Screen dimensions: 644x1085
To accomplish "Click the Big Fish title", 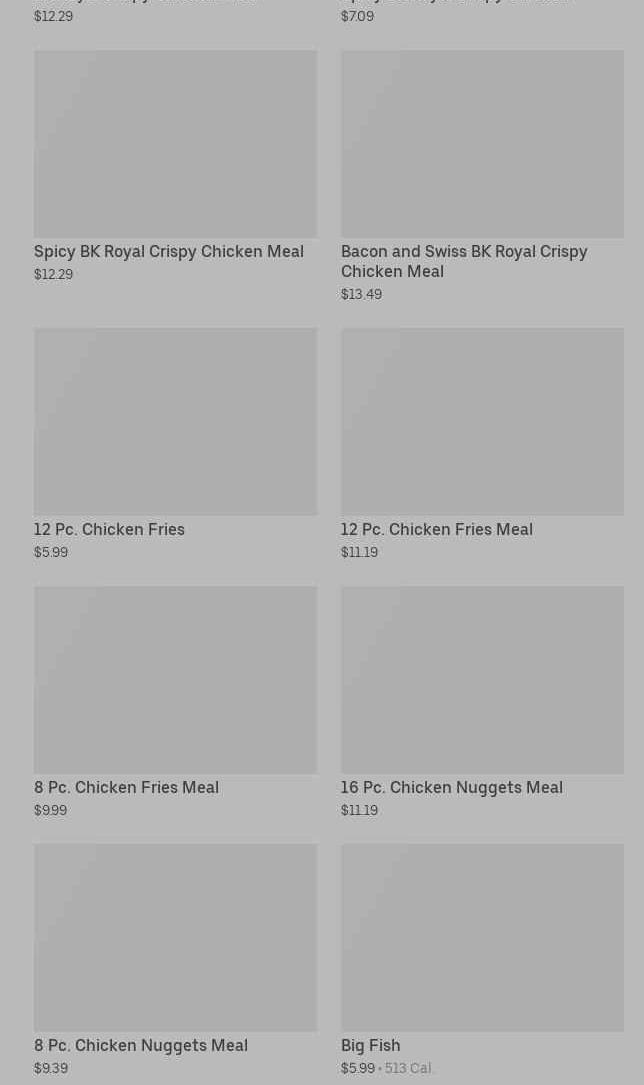I will (370, 1046).
